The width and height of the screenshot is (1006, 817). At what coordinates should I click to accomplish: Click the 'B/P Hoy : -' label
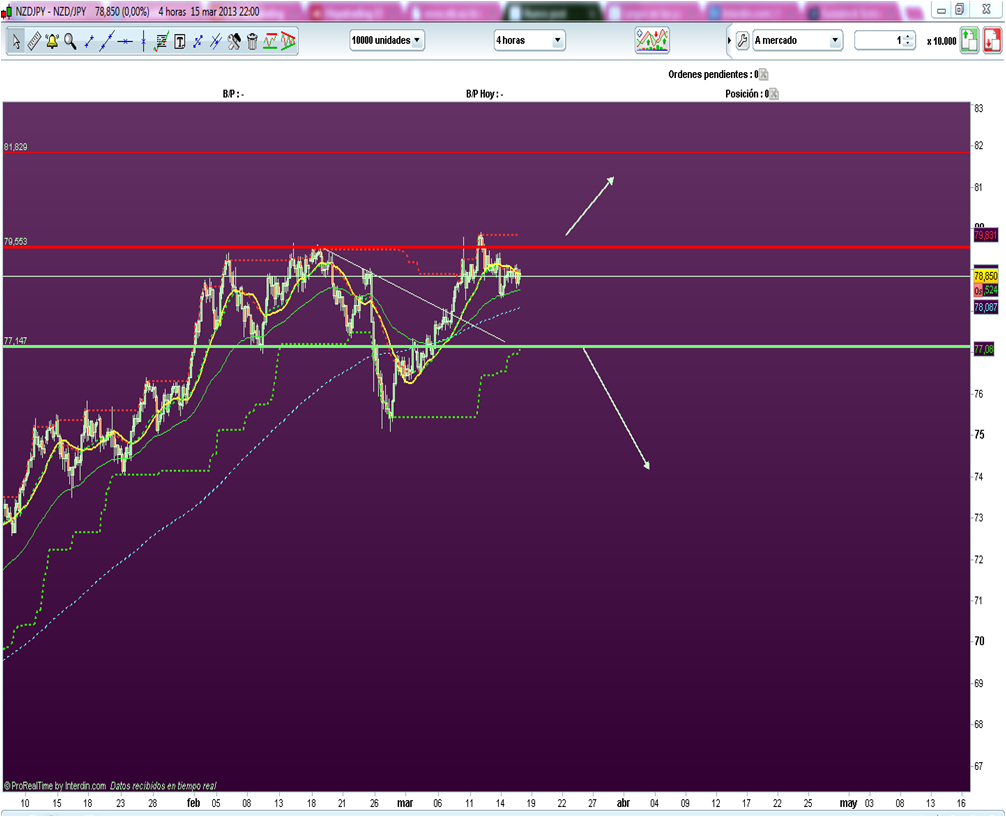pos(484,94)
